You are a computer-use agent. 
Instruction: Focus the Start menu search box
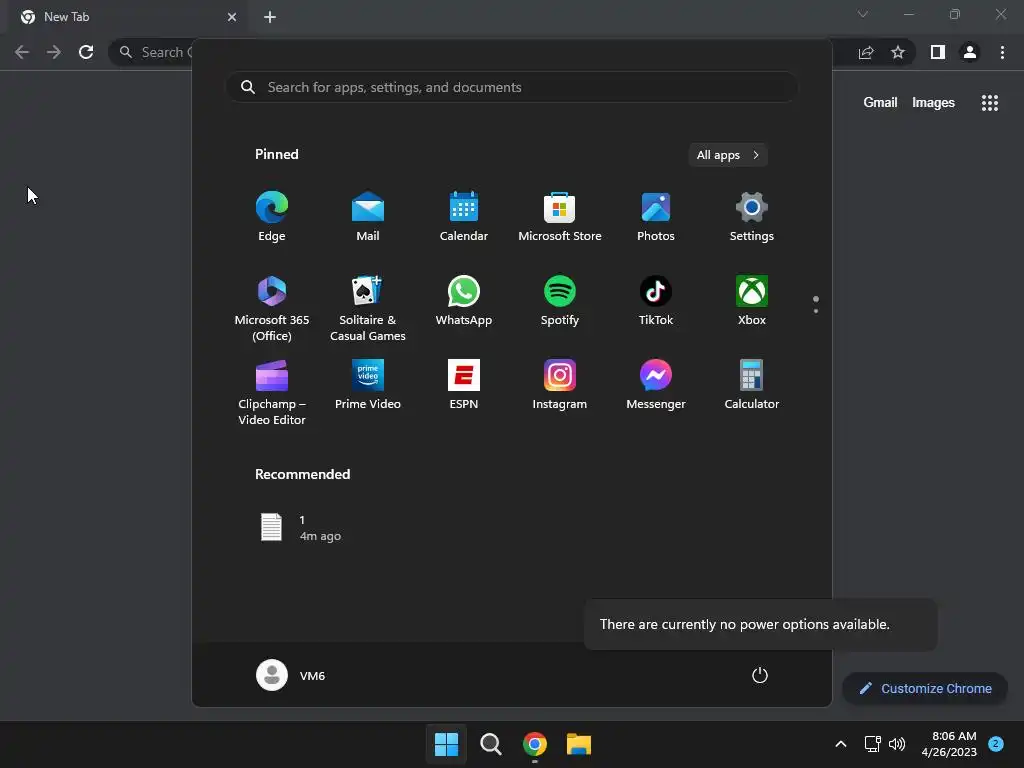pos(512,88)
